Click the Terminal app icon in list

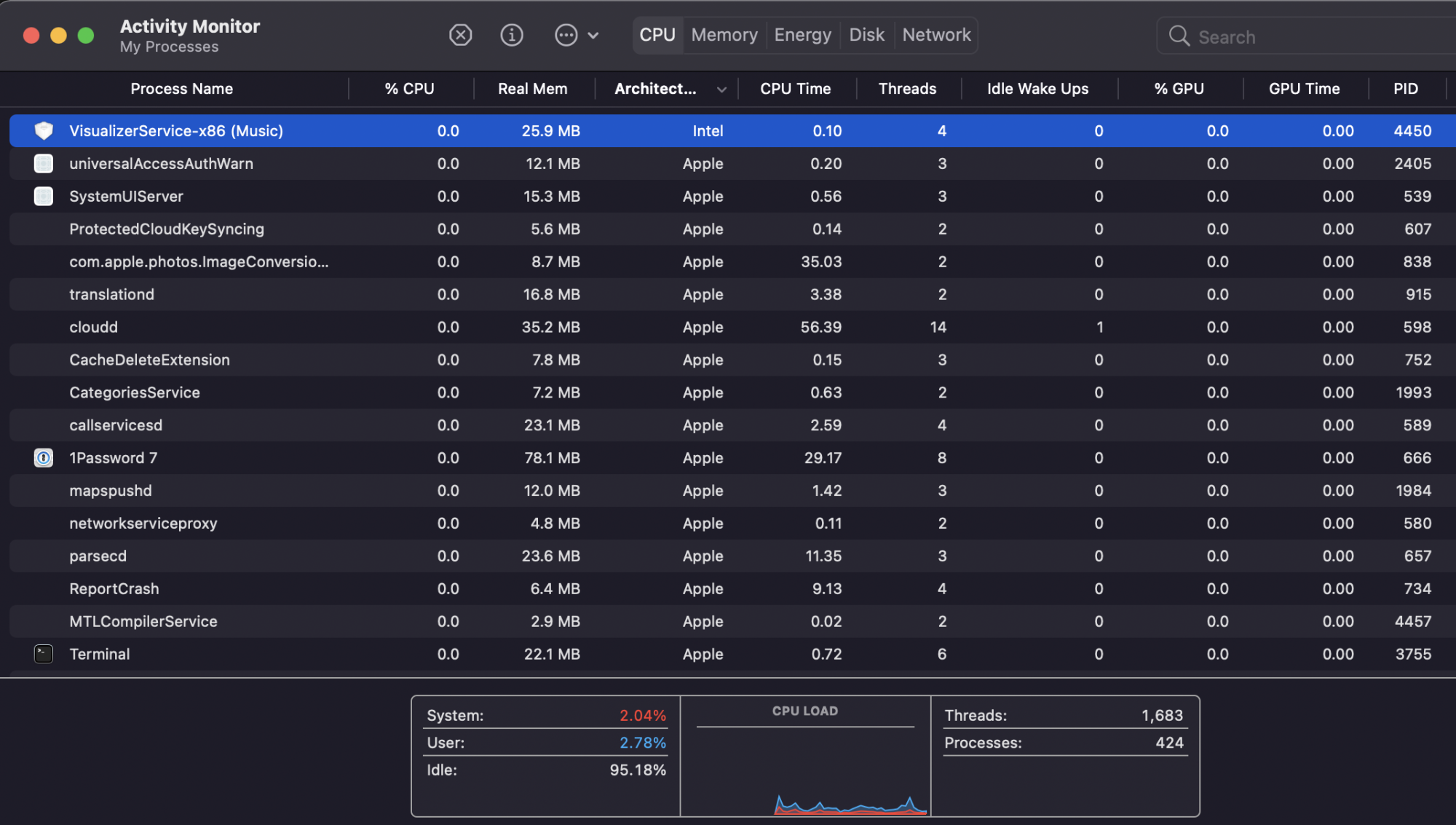click(x=44, y=654)
